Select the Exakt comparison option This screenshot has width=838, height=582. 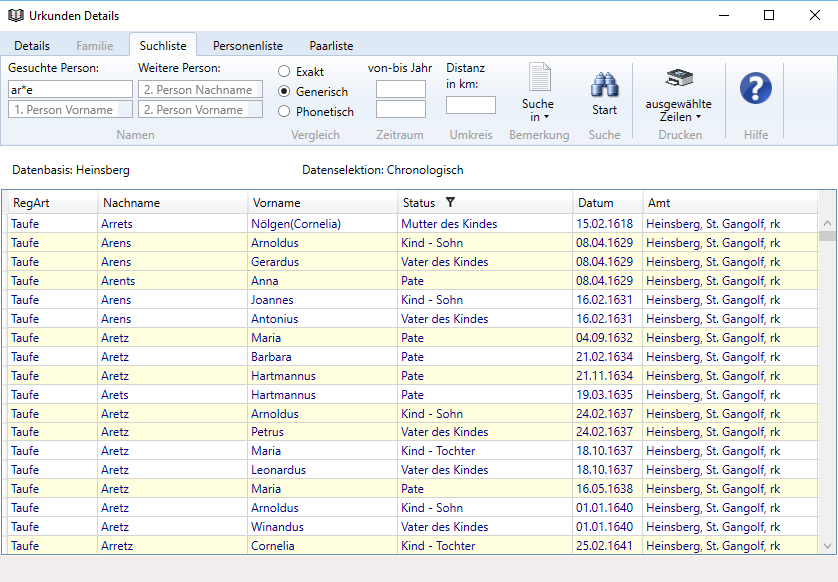284,72
